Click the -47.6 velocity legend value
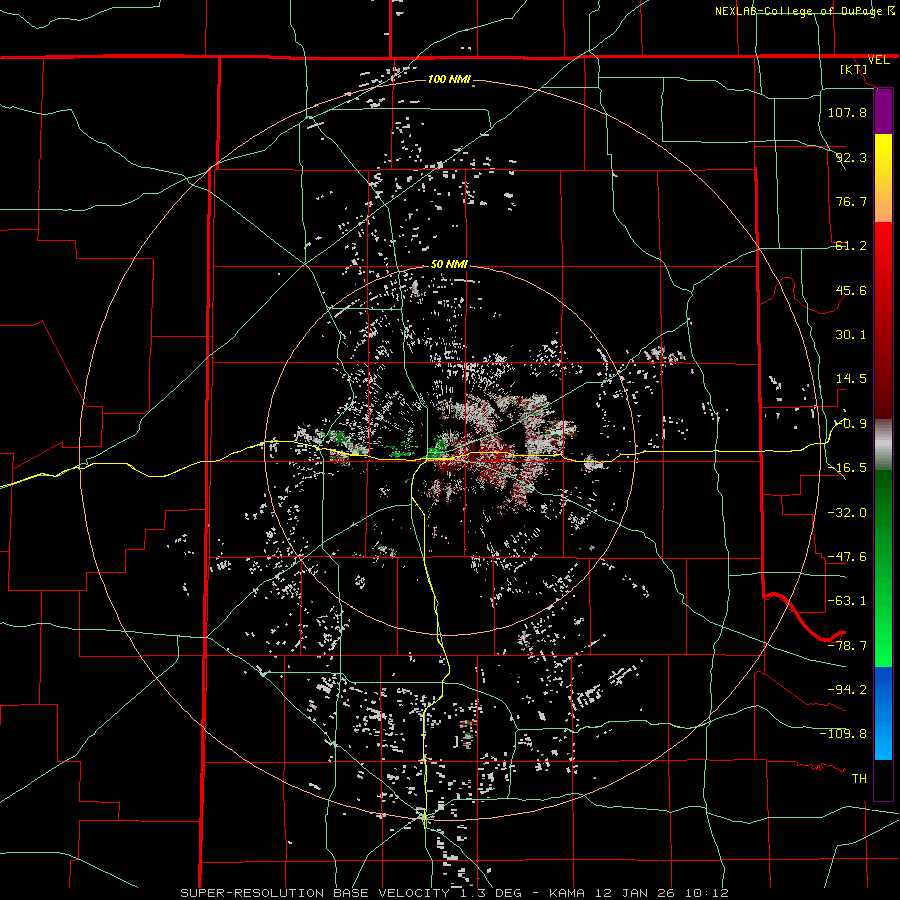Screen dimensions: 900x900 [x=847, y=557]
